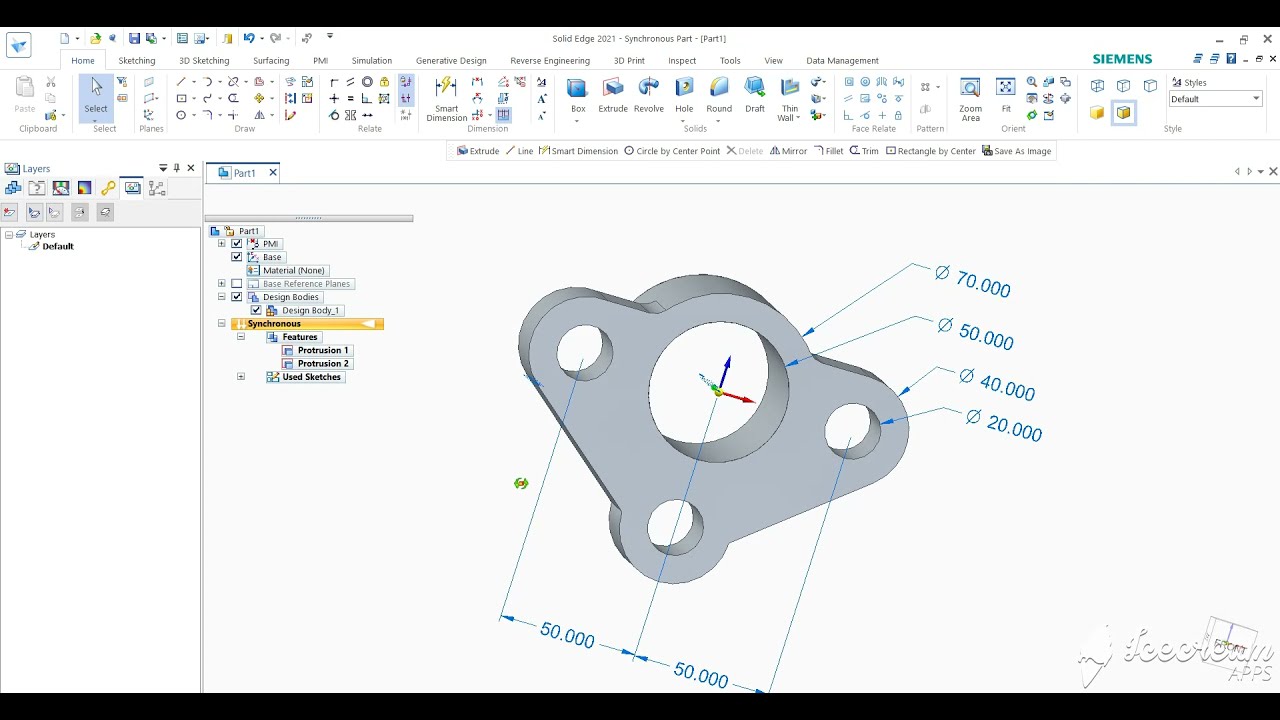1280x720 pixels.
Task: Click the Ø 70.000 dimension label
Action: click(x=973, y=283)
